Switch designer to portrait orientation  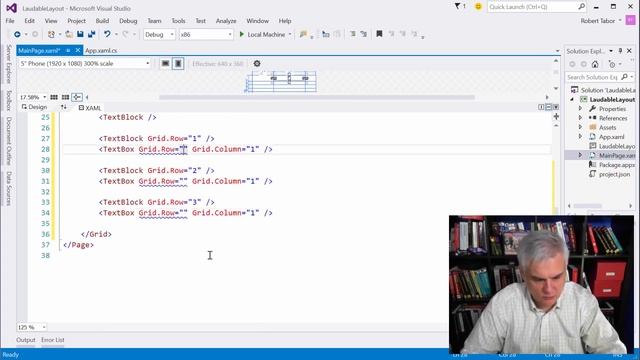coord(178,64)
